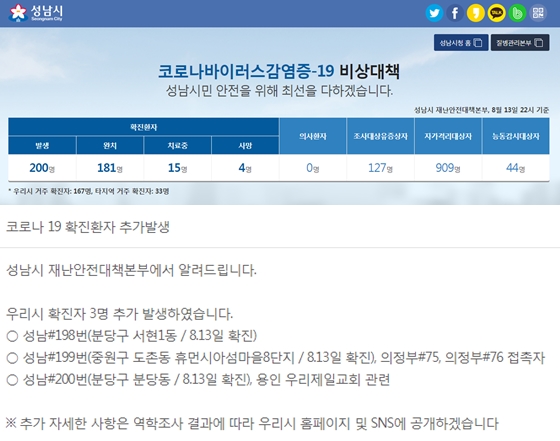Click the 코로나 19 확진환자 추가발생 heading

[88, 227]
